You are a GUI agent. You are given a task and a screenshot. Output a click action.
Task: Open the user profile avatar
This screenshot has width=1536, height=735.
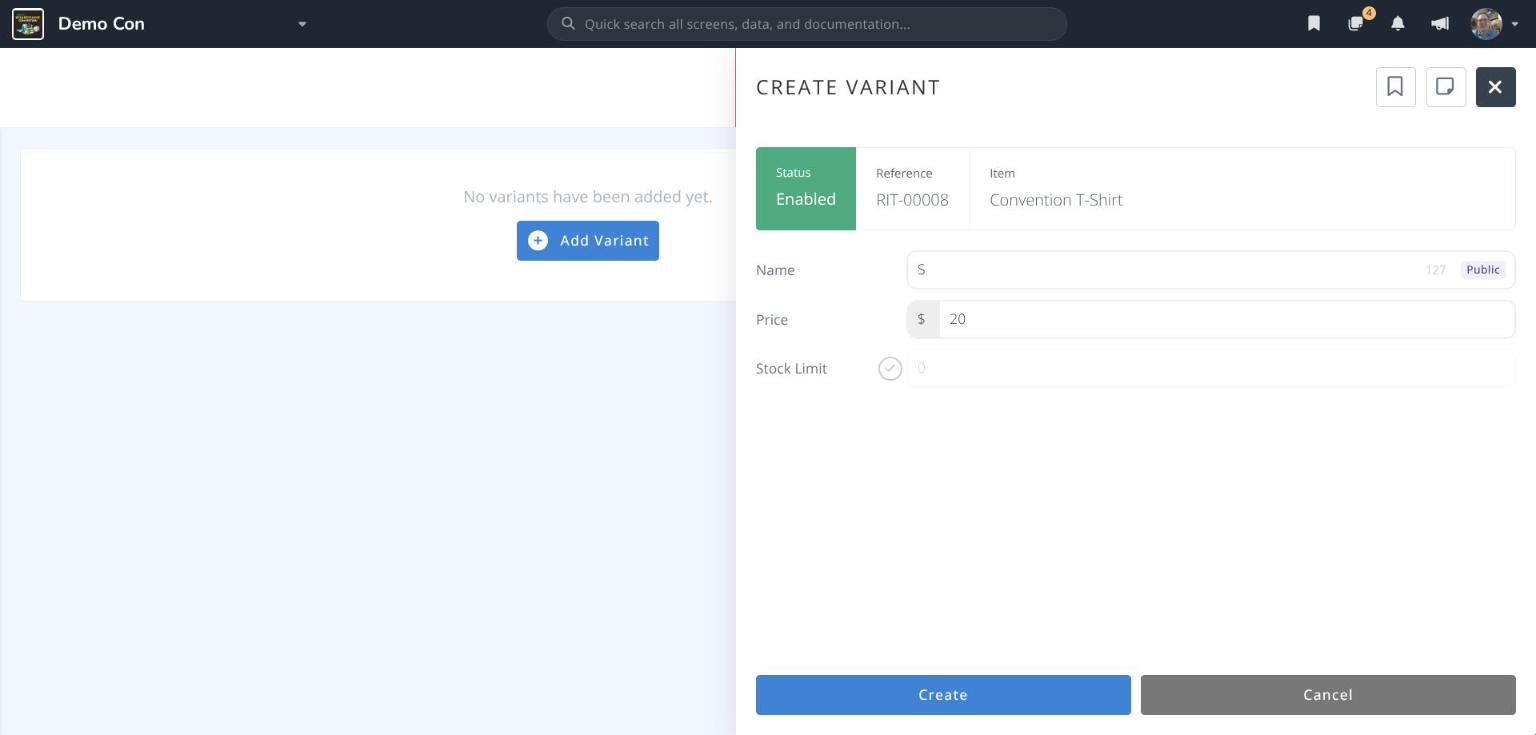1486,24
